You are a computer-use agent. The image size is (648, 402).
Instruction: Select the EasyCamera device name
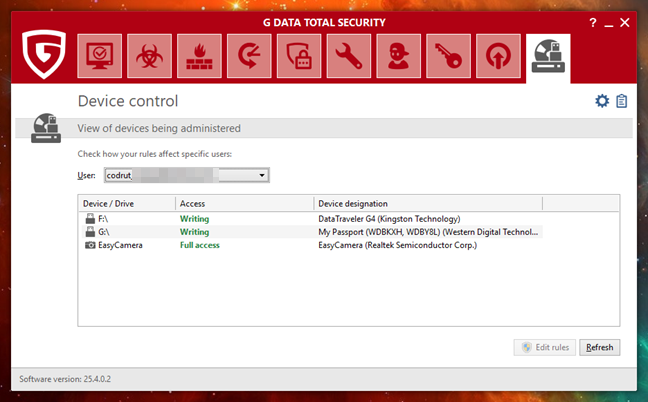click(x=120, y=245)
